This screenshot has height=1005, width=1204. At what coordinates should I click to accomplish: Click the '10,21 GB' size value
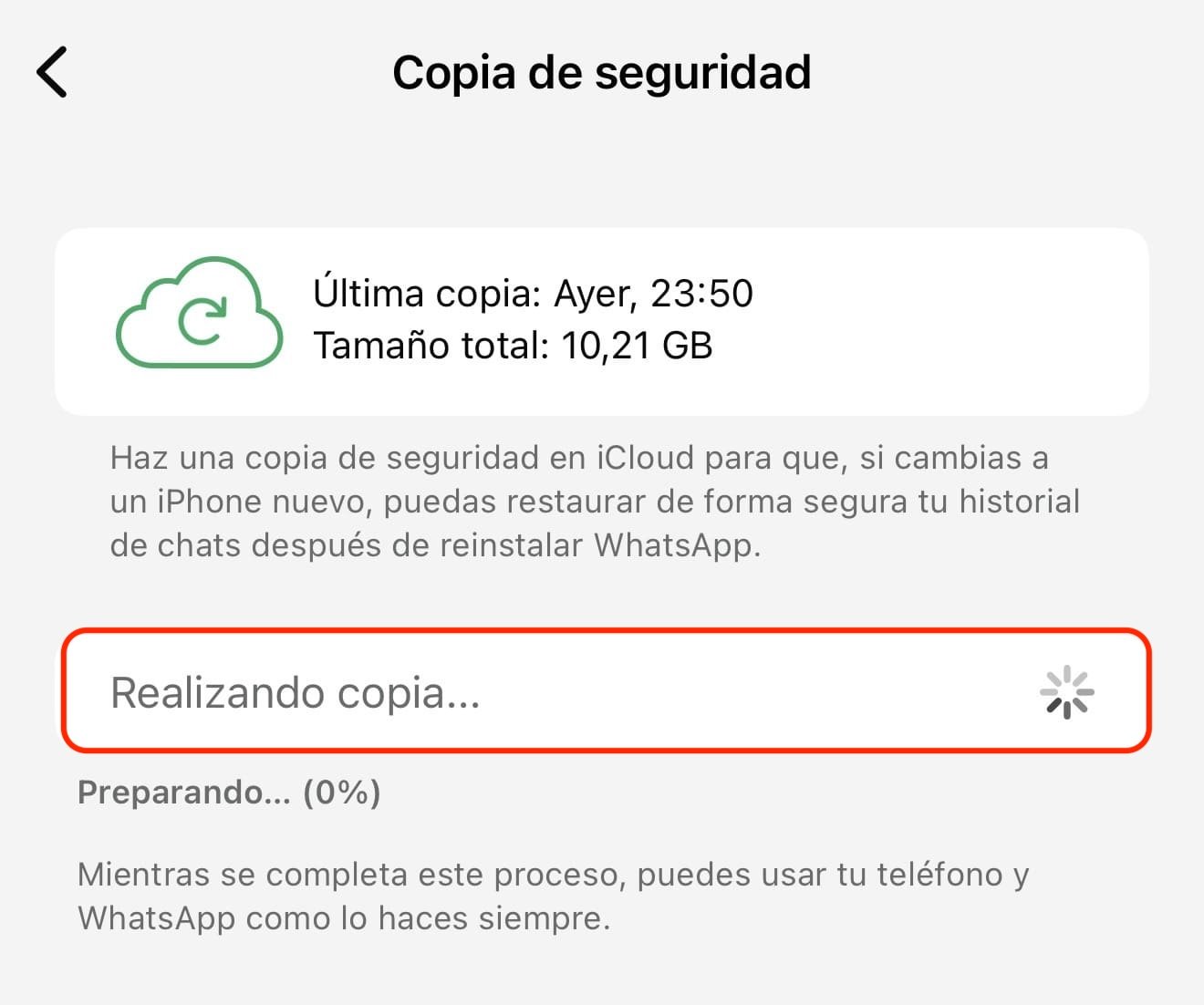point(637,346)
